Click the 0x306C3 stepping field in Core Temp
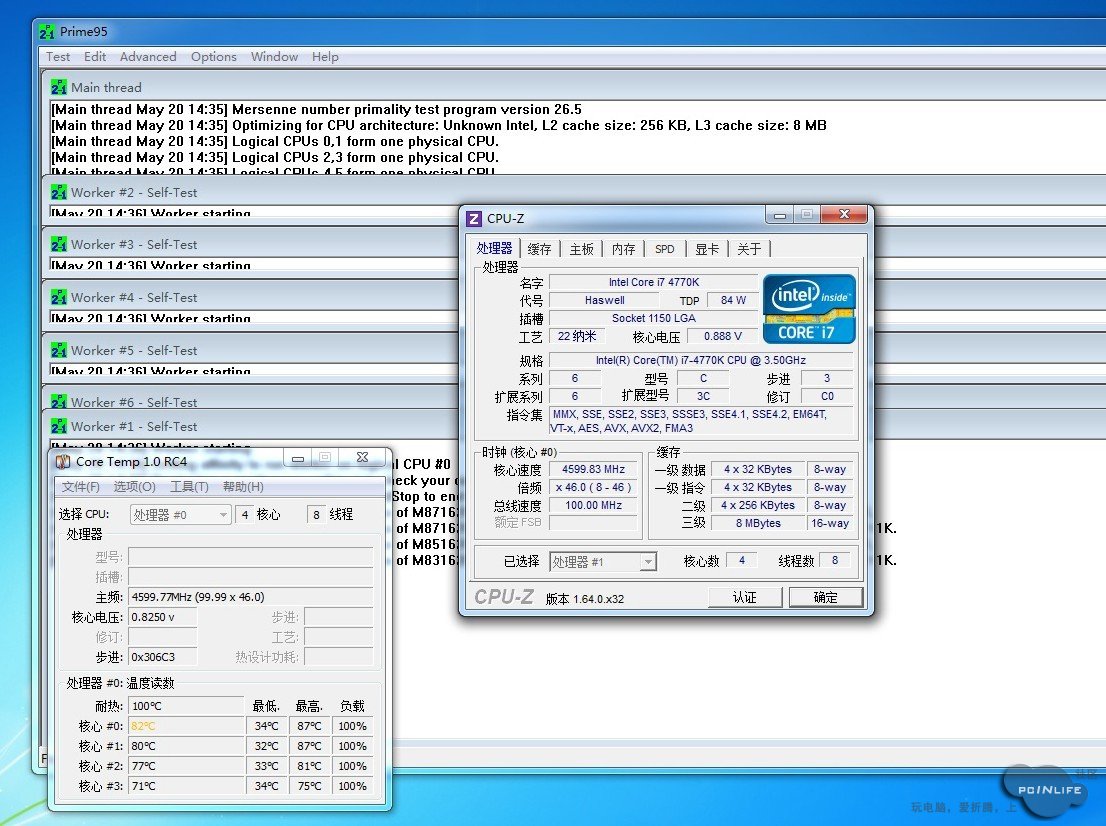This screenshot has height=826, width=1106. coord(162,657)
